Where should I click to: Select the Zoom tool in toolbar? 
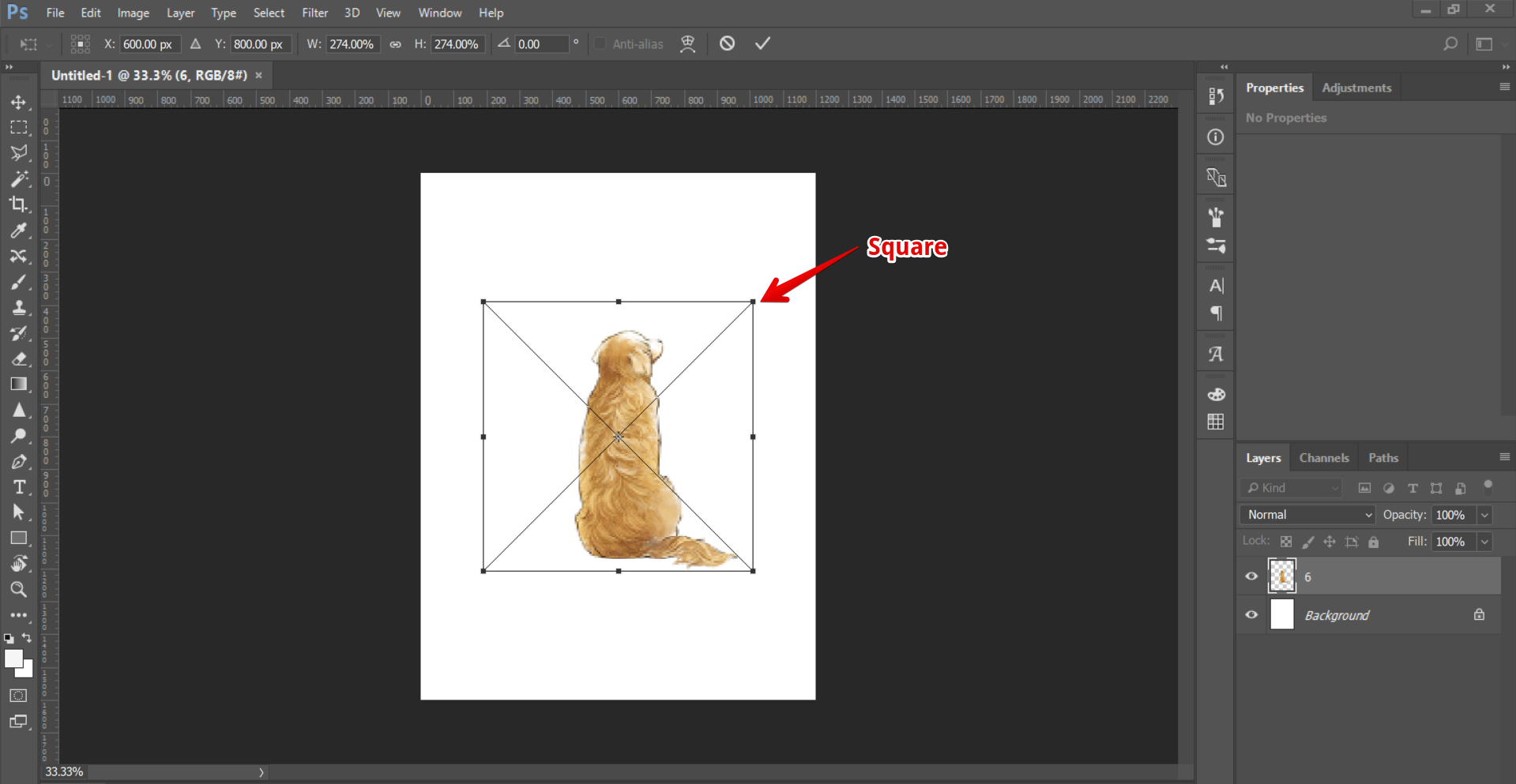tap(18, 589)
